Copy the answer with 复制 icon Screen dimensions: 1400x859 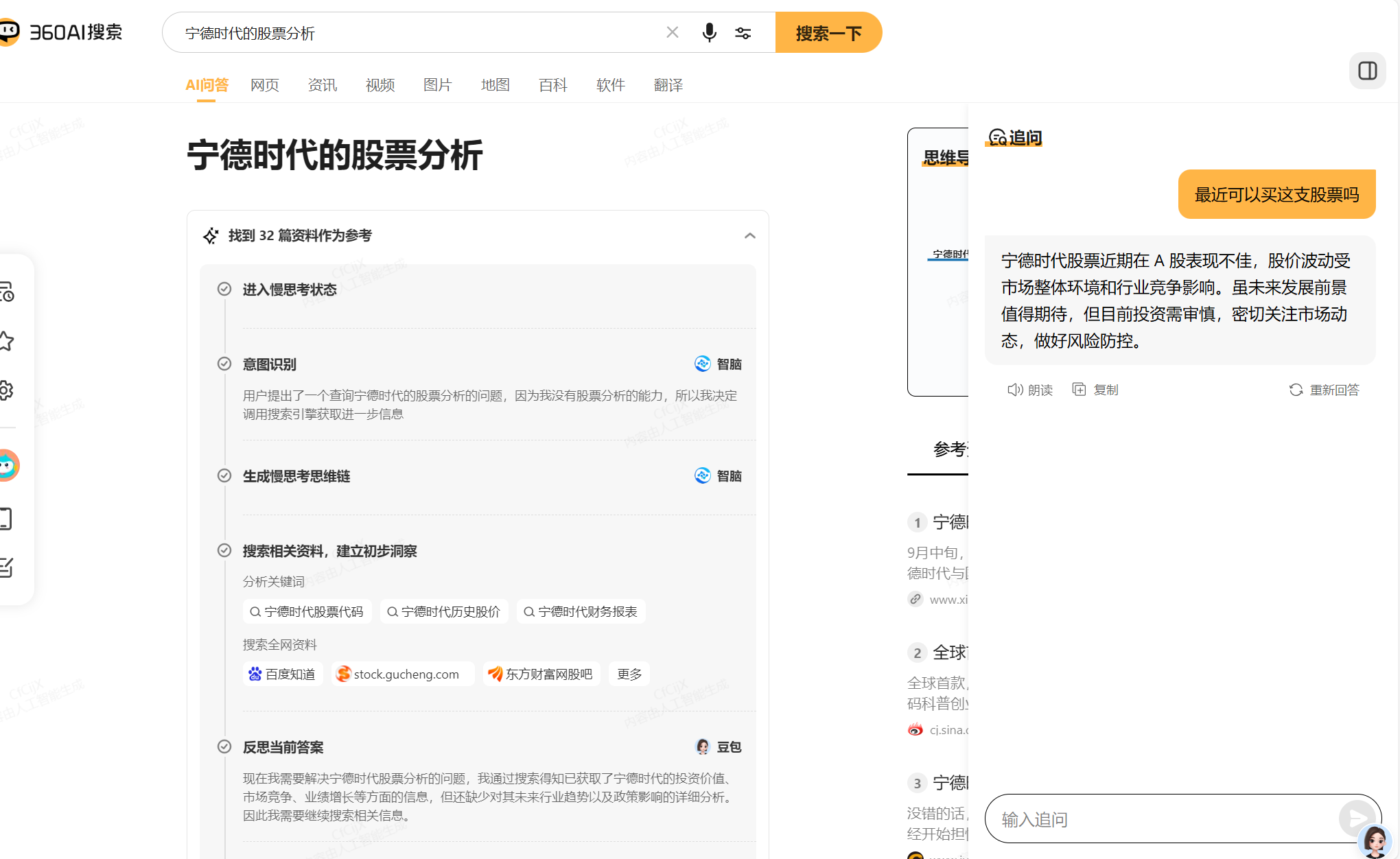1095,390
